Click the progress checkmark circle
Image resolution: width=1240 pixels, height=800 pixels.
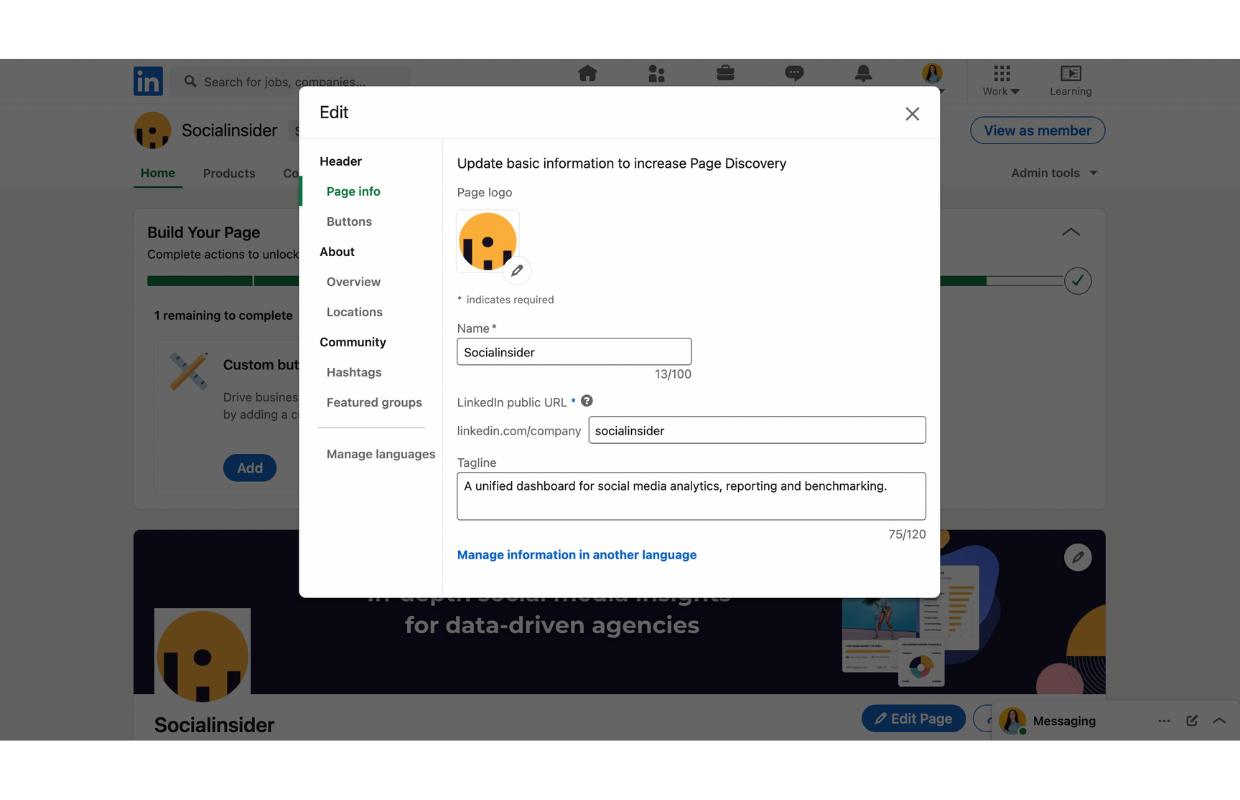pos(1077,281)
